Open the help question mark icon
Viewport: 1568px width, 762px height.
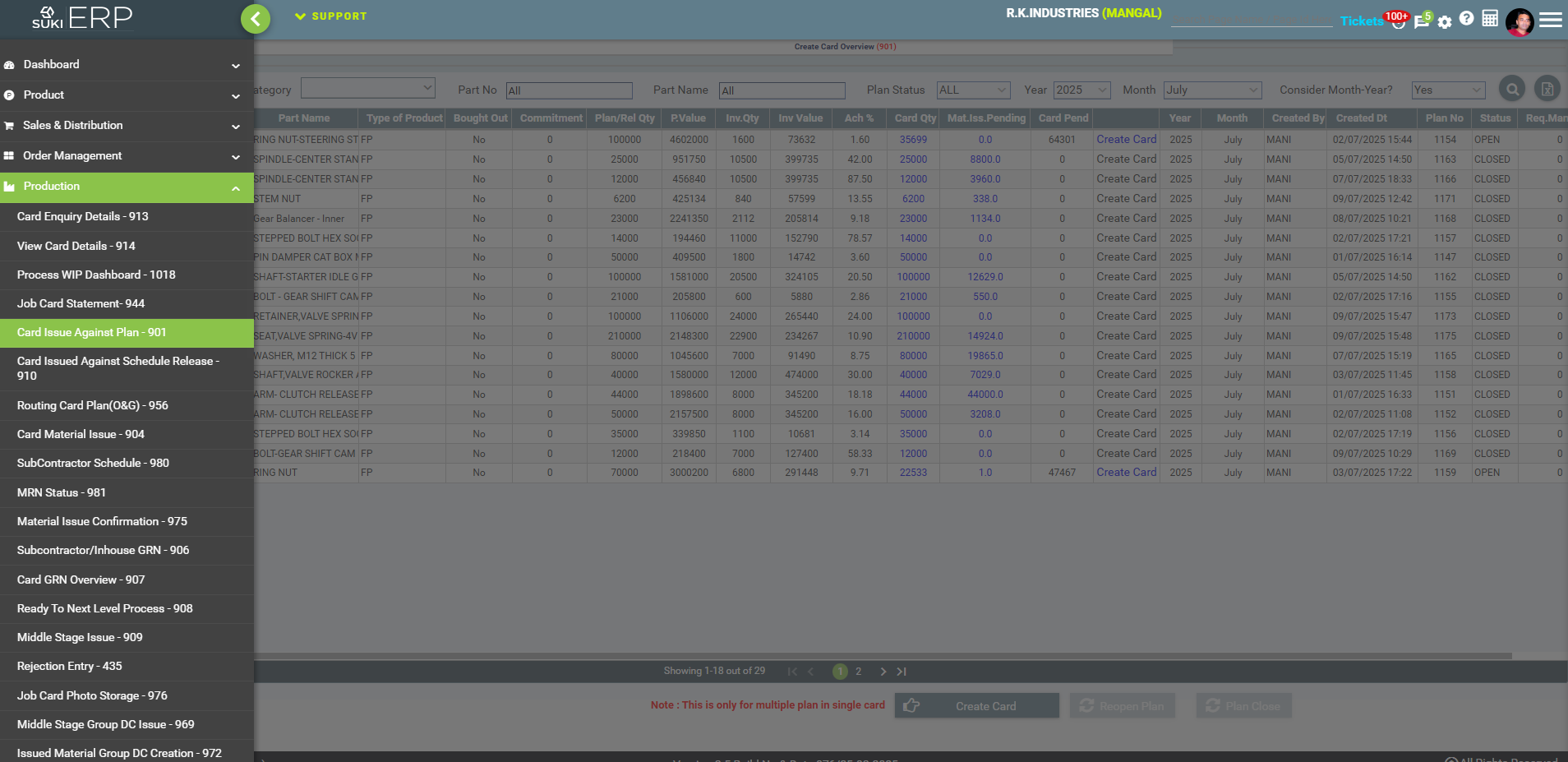coord(1467,19)
